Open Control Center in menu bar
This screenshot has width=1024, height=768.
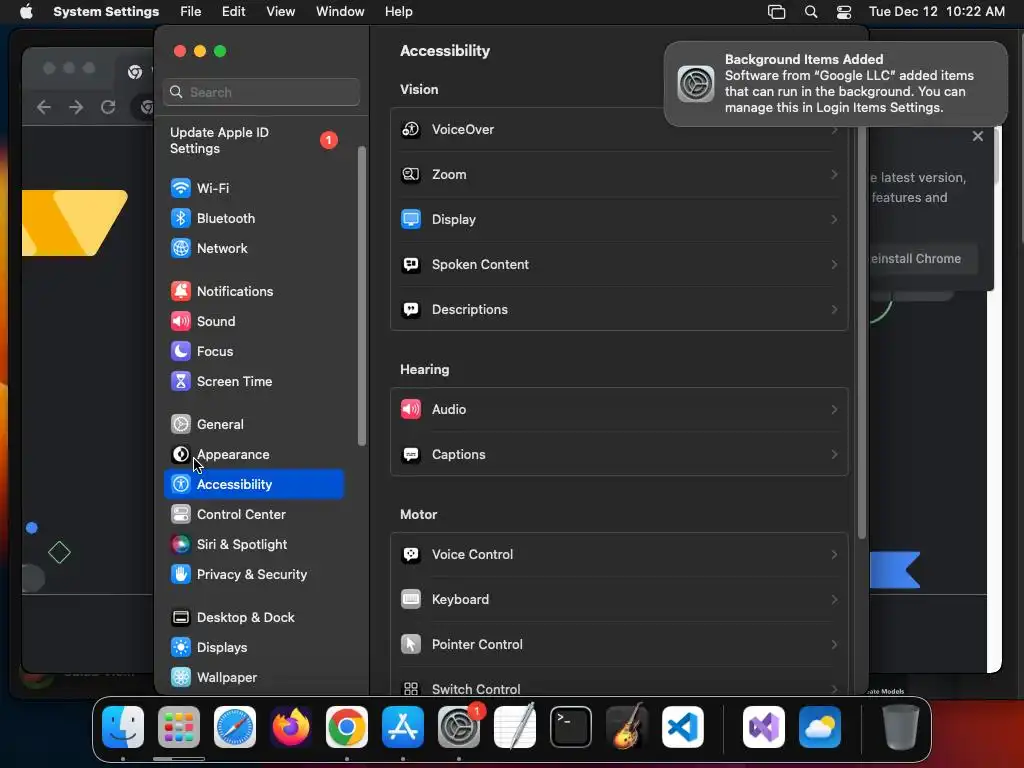click(x=844, y=12)
